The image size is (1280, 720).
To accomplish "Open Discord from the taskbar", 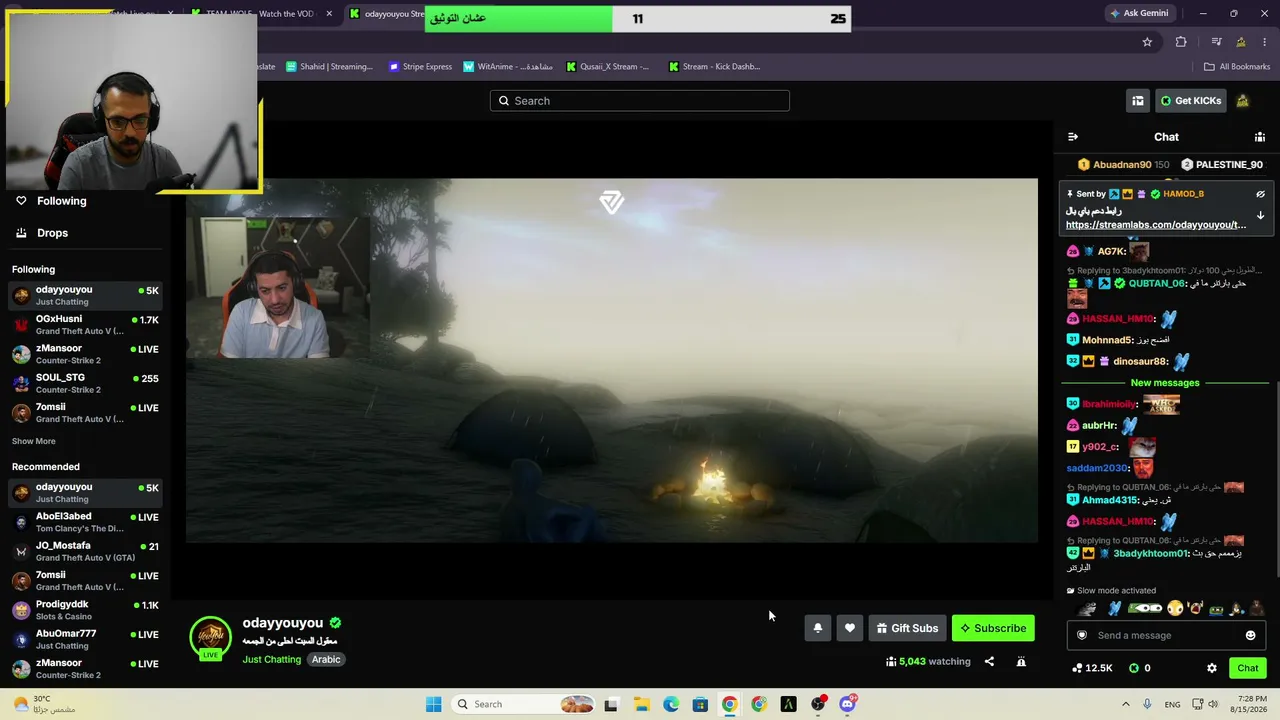I will [x=847, y=704].
